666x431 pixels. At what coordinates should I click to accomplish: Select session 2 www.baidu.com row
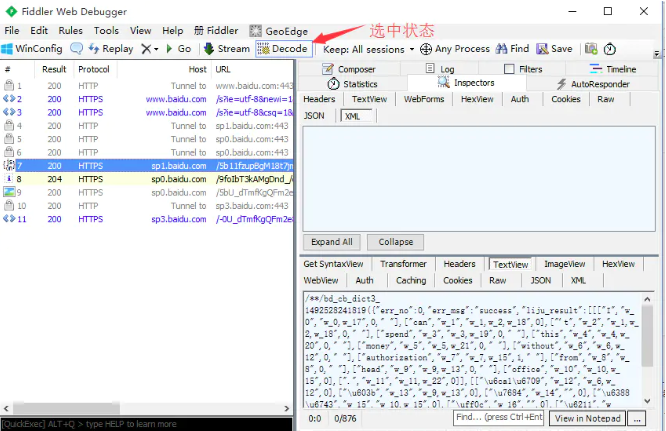(x=147, y=99)
